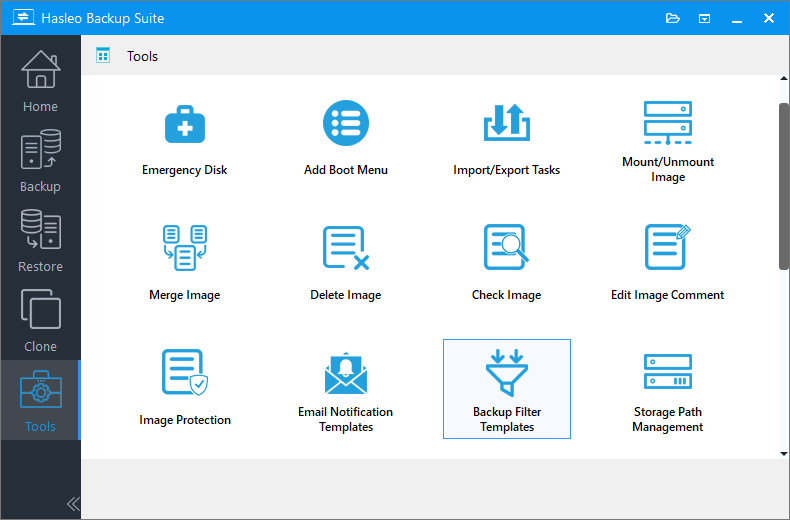This screenshot has width=790, height=520.
Task: Start the Check Image tool
Action: coord(506,264)
